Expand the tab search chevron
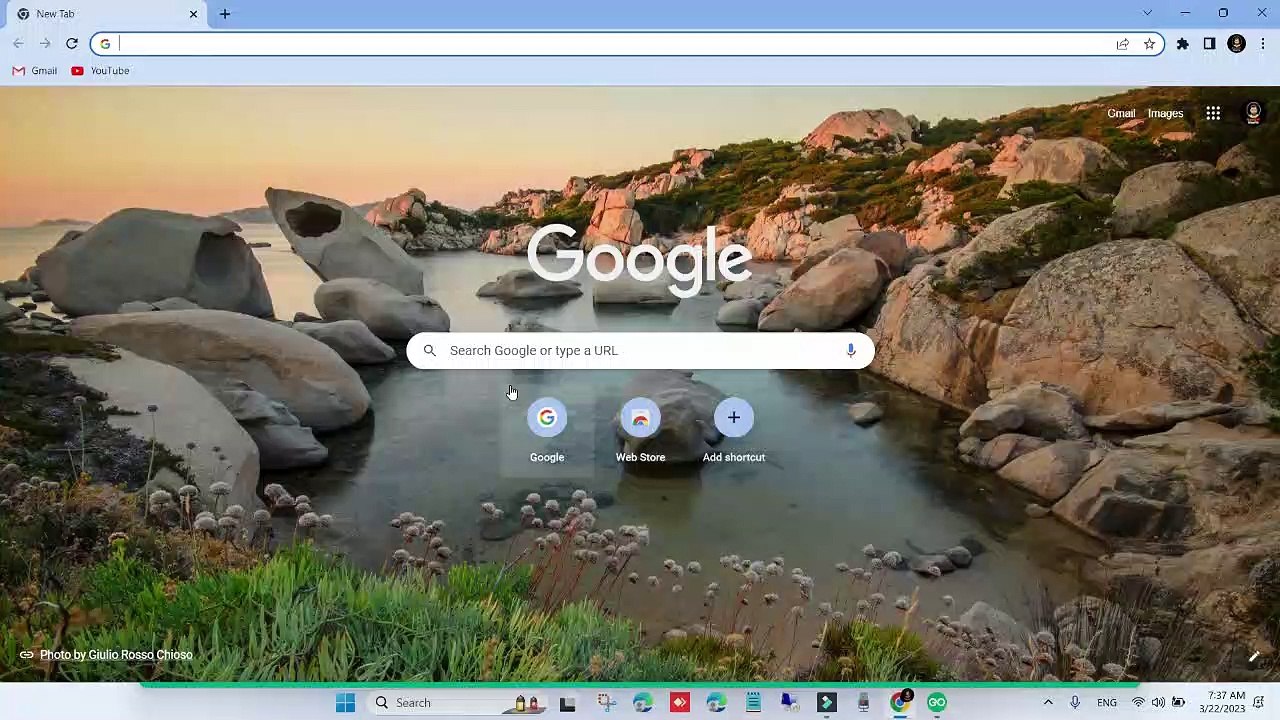Image resolution: width=1280 pixels, height=720 pixels. [1147, 13]
